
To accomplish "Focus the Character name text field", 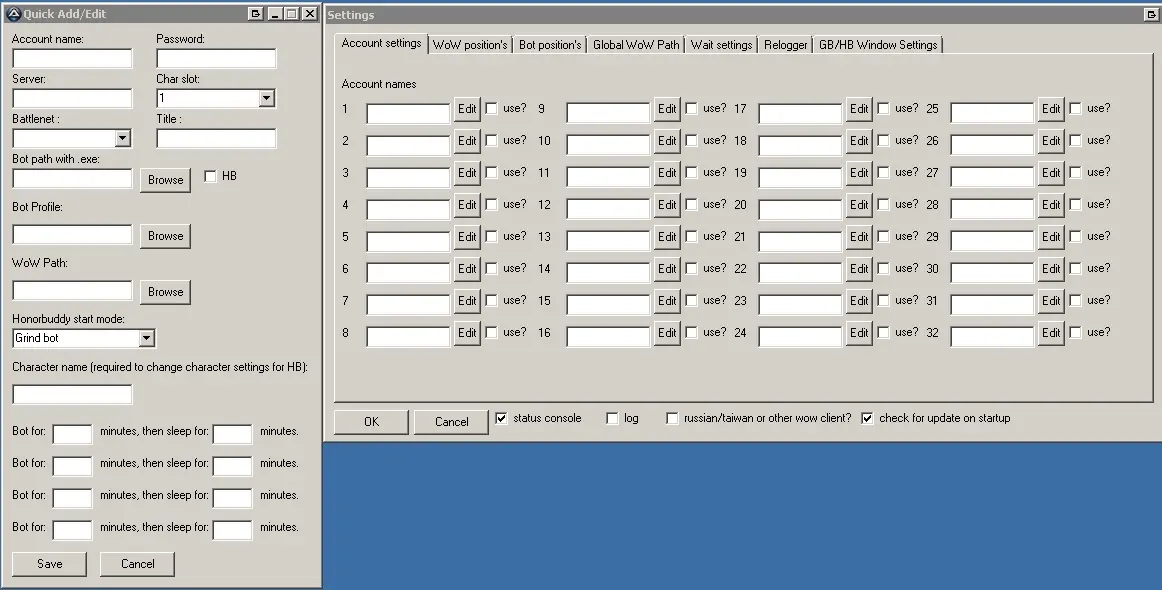I will (72, 395).
